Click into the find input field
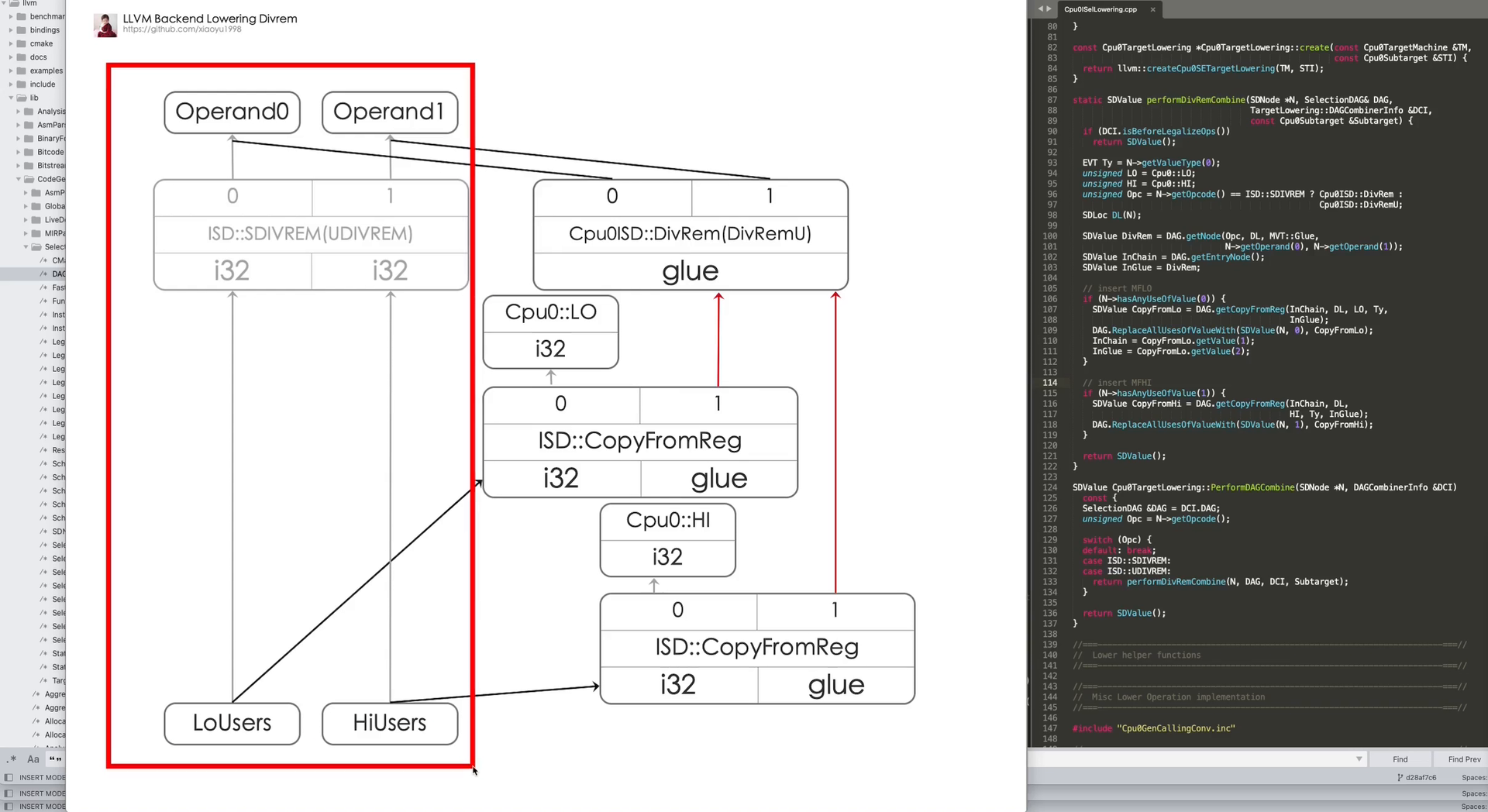 [1197, 759]
